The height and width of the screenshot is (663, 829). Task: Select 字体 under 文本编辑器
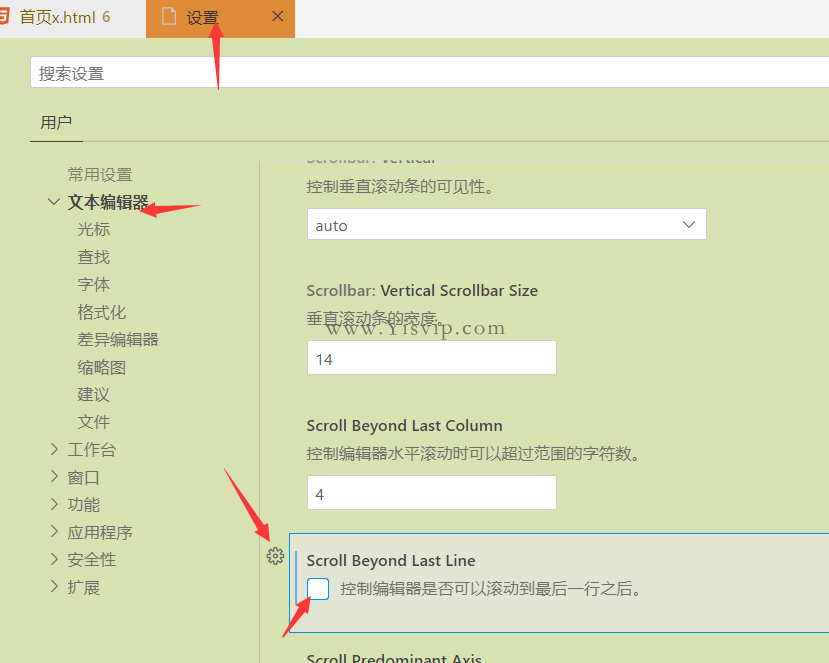[x=94, y=284]
